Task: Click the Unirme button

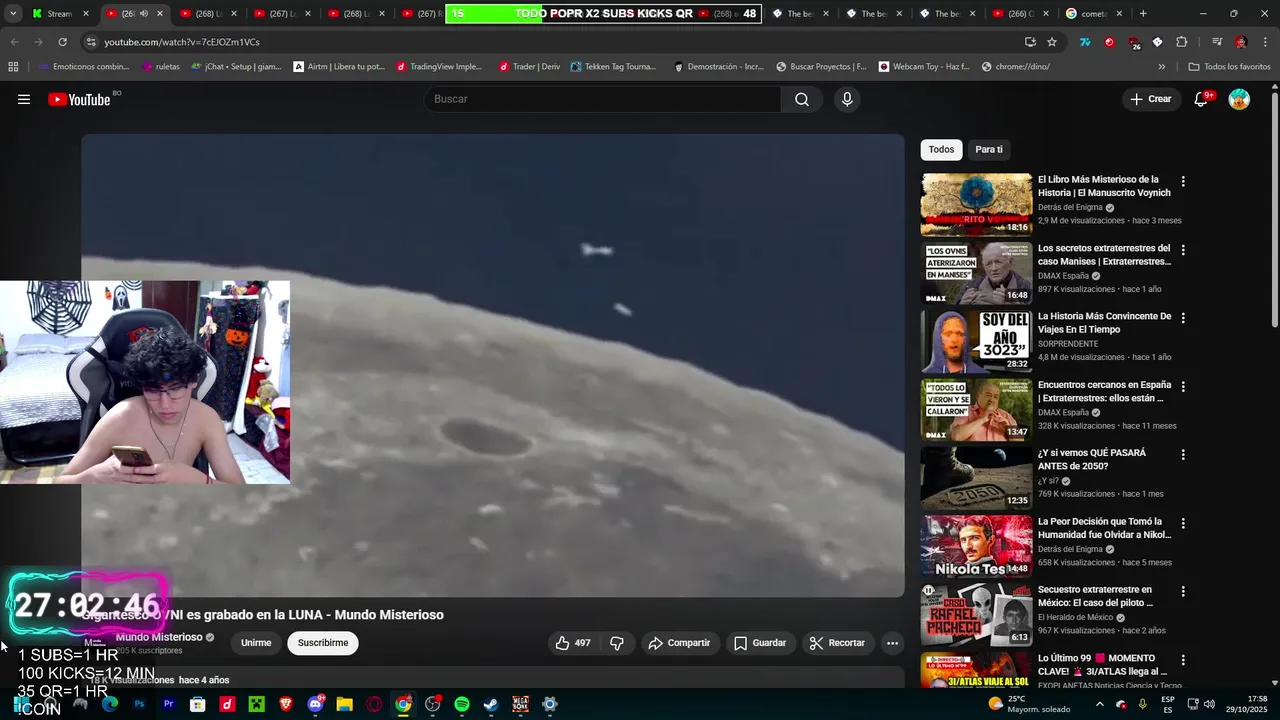Action: (x=256, y=643)
